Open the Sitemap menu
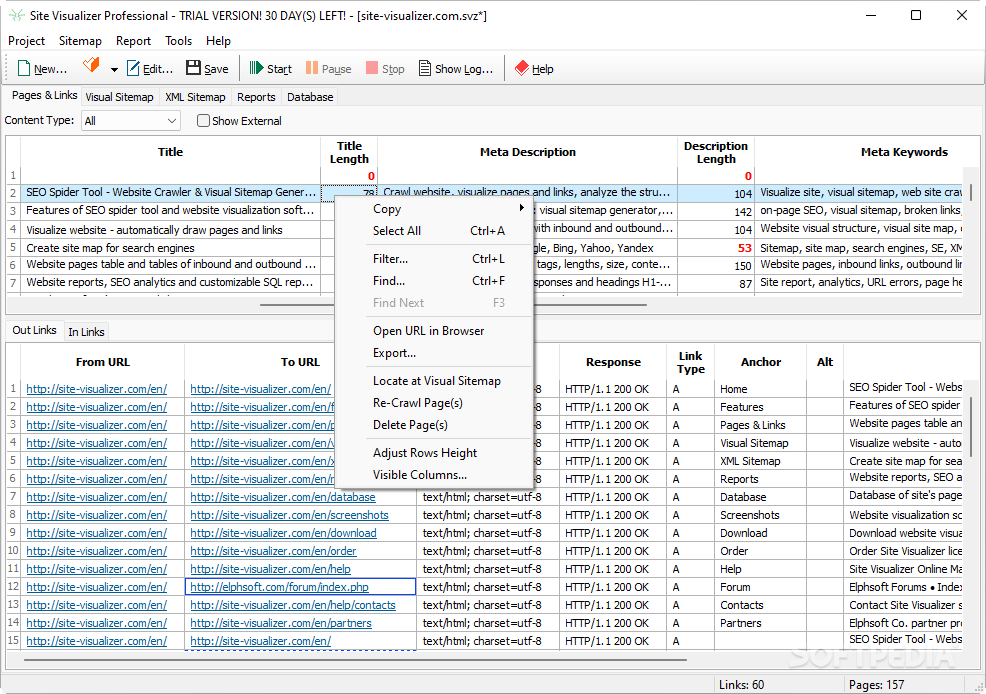 point(80,41)
